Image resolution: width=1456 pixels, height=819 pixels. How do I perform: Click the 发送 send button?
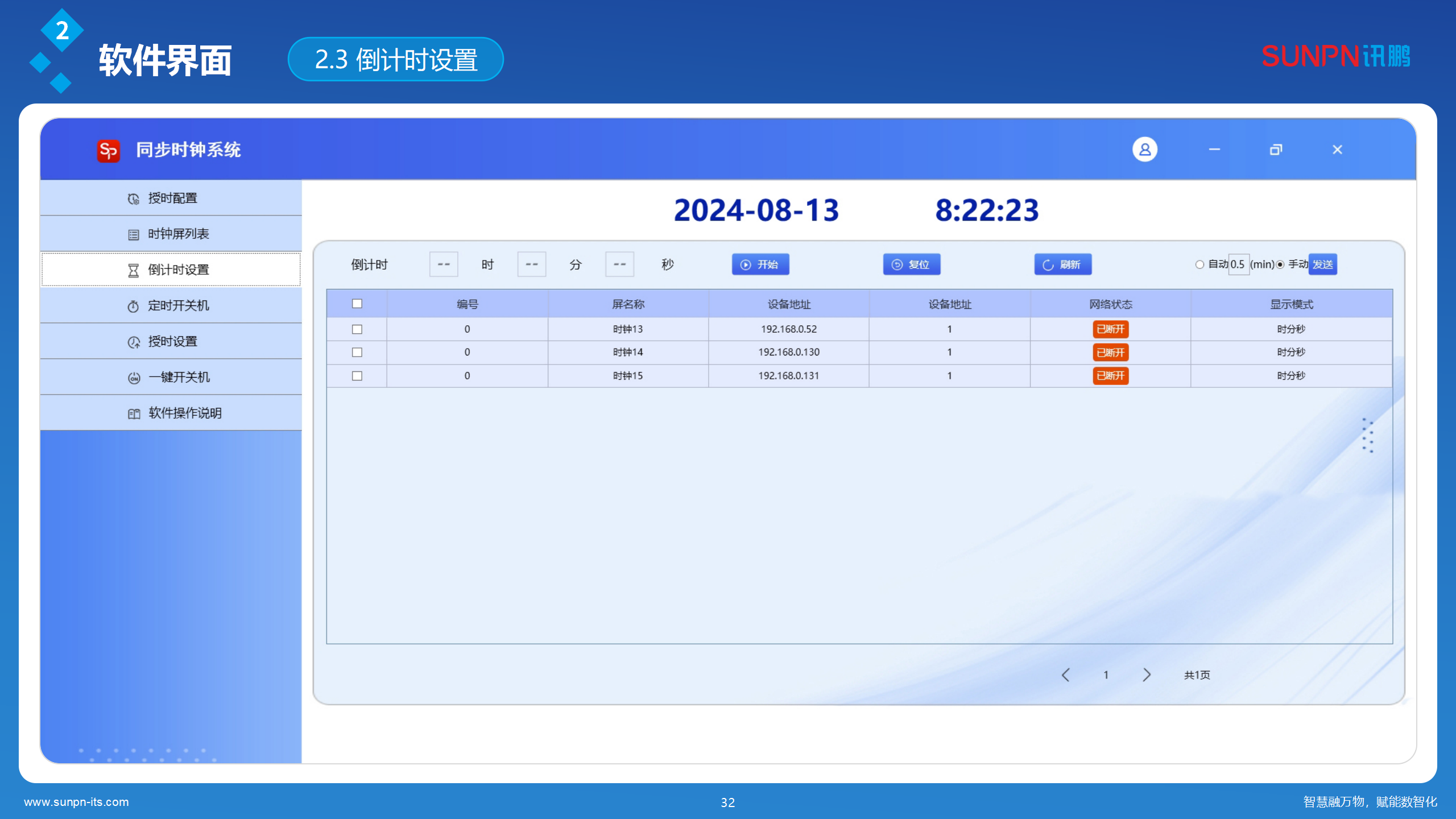click(1322, 264)
